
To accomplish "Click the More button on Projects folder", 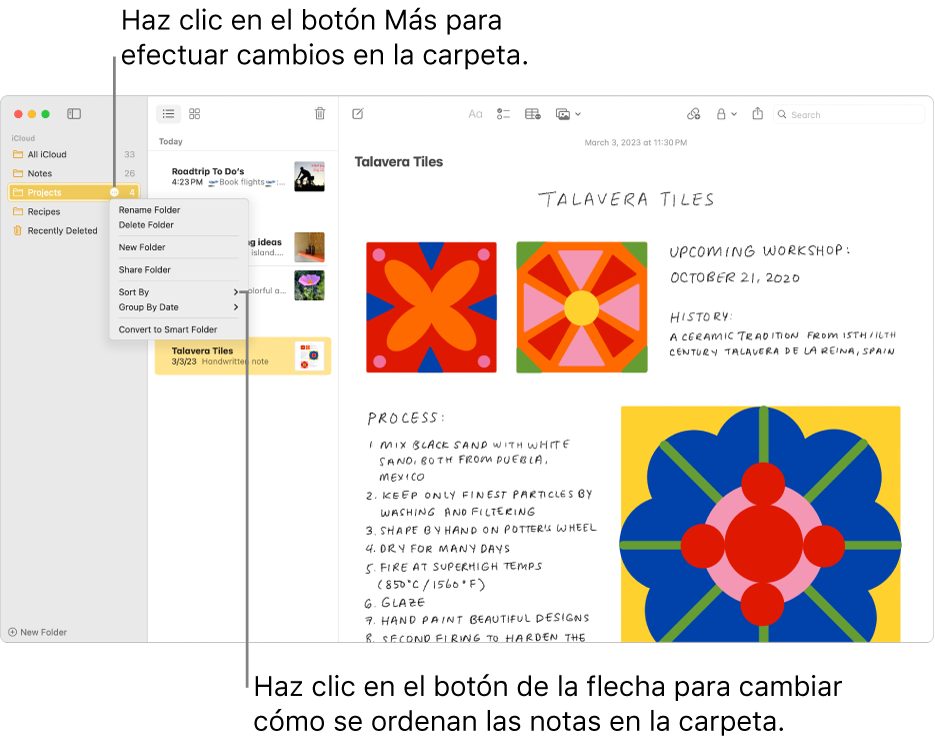I will (x=114, y=192).
